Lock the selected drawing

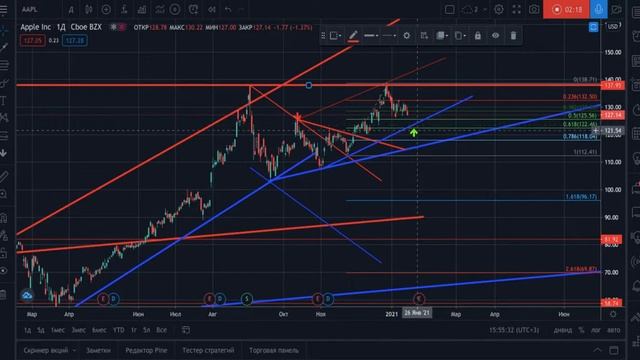point(478,36)
